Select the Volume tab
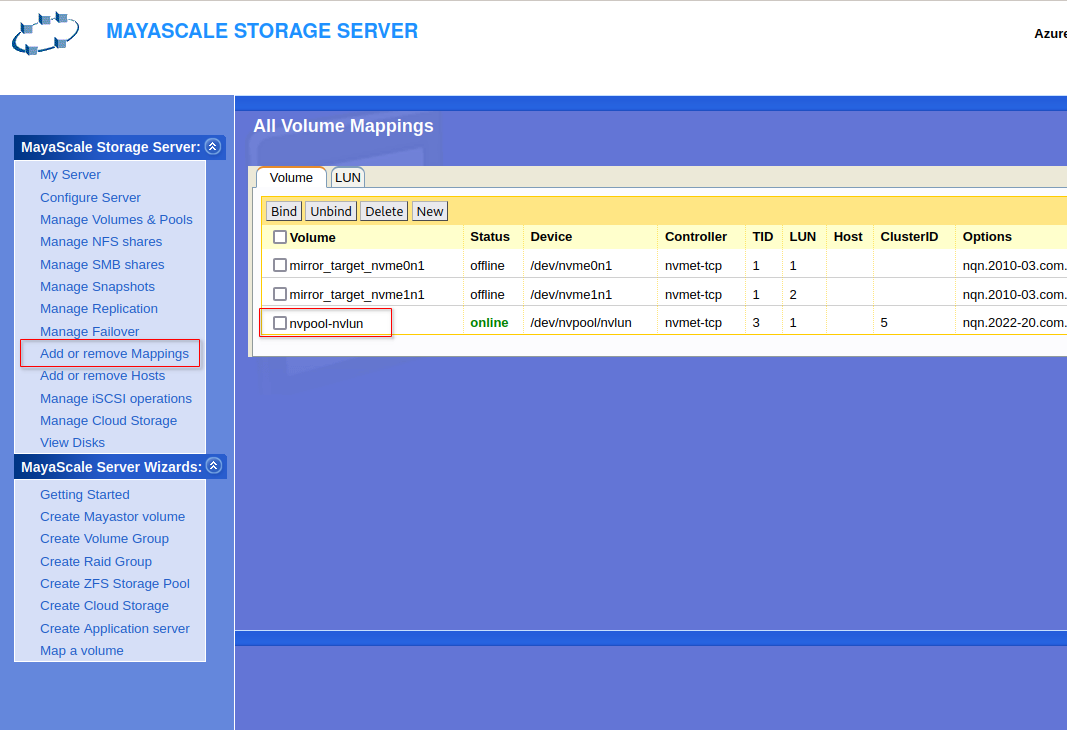This screenshot has width=1067, height=730. 291,177
